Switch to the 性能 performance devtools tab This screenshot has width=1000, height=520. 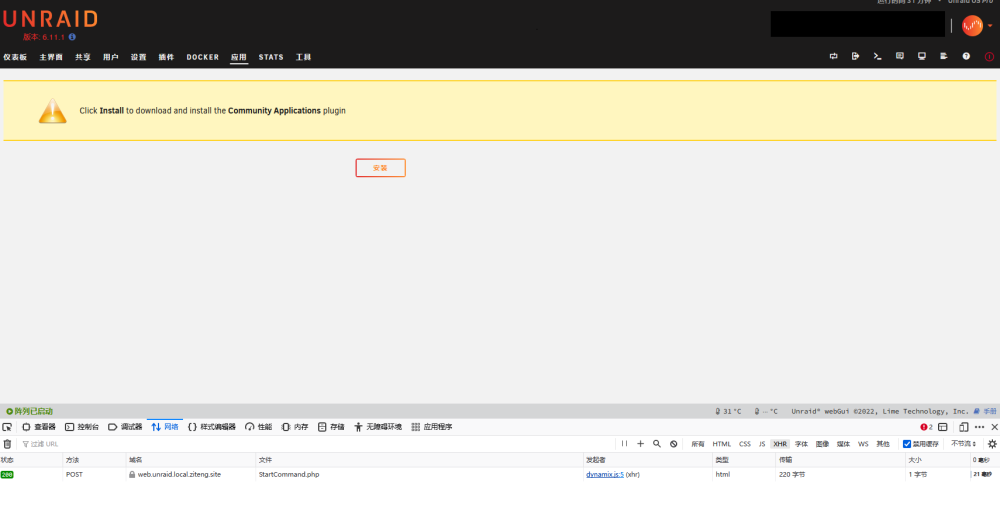pyautogui.click(x=258, y=427)
